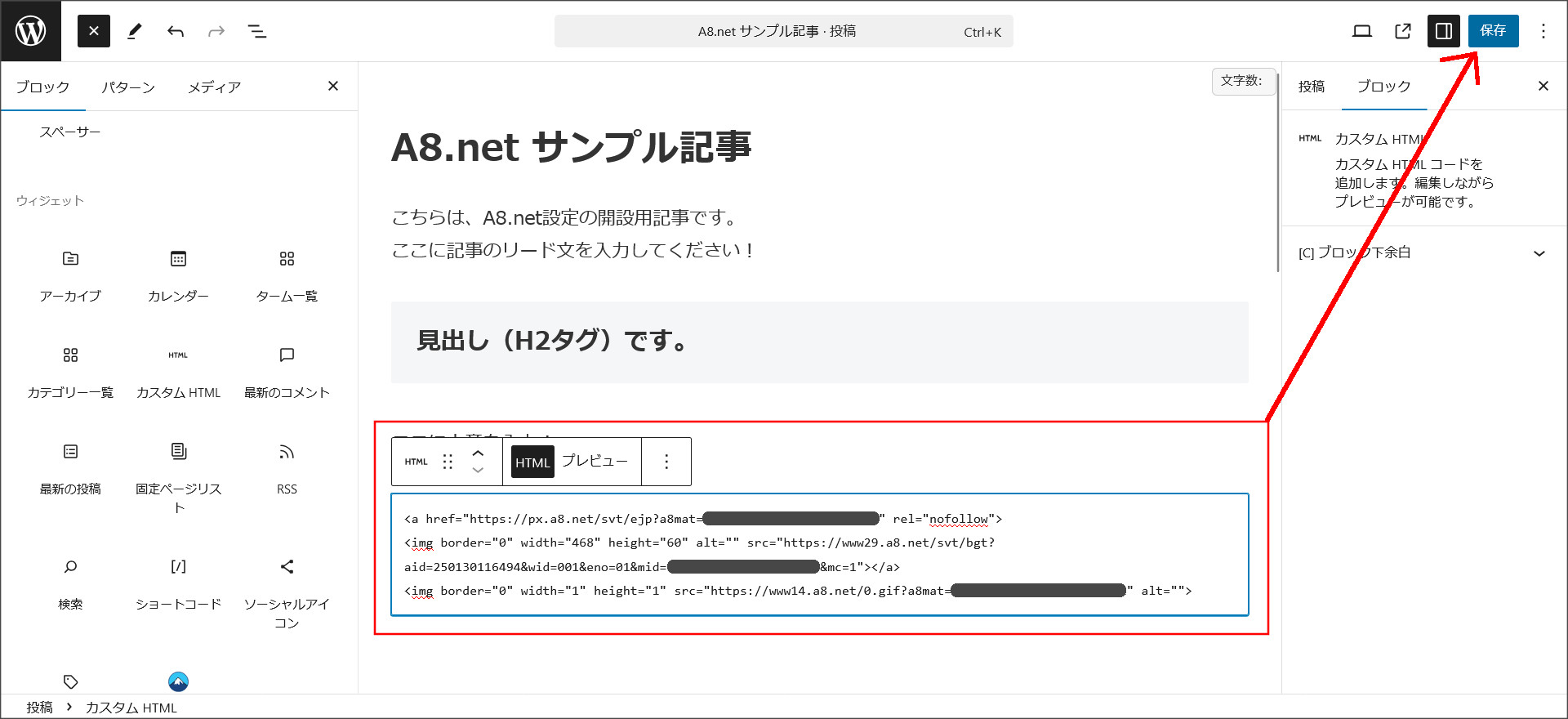Select the pencil tools icon
The height and width of the screenshot is (719, 1568).
[x=135, y=31]
